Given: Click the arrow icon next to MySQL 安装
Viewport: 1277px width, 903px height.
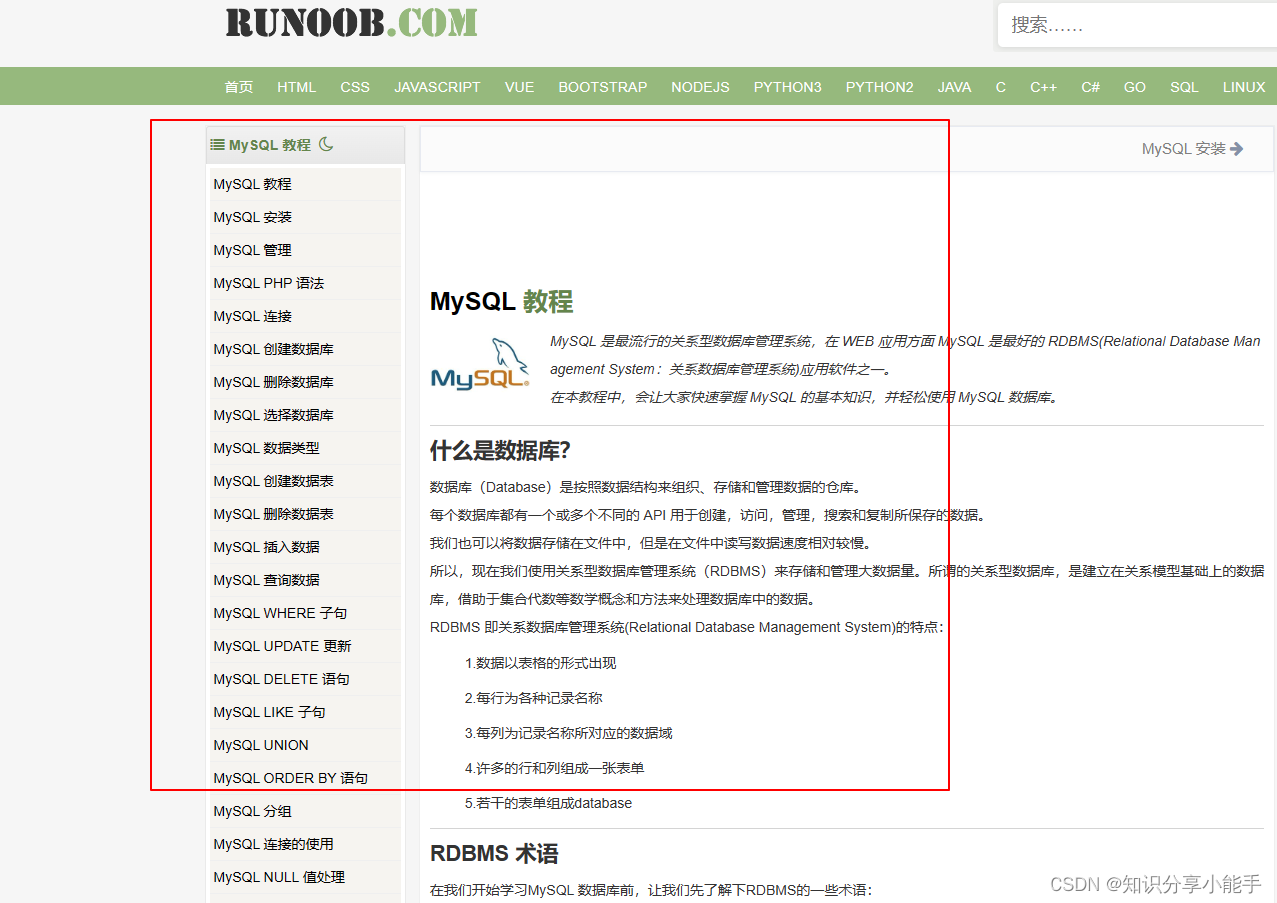Looking at the screenshot, I should pos(1237,149).
